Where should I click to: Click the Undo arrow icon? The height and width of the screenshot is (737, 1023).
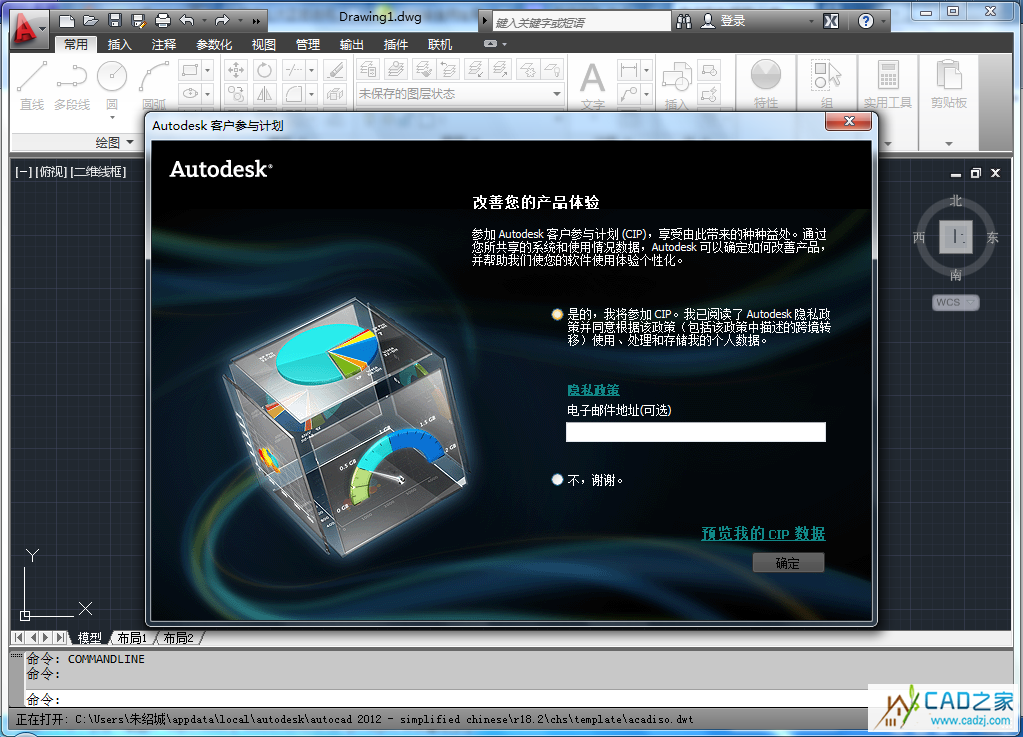pyautogui.click(x=187, y=21)
